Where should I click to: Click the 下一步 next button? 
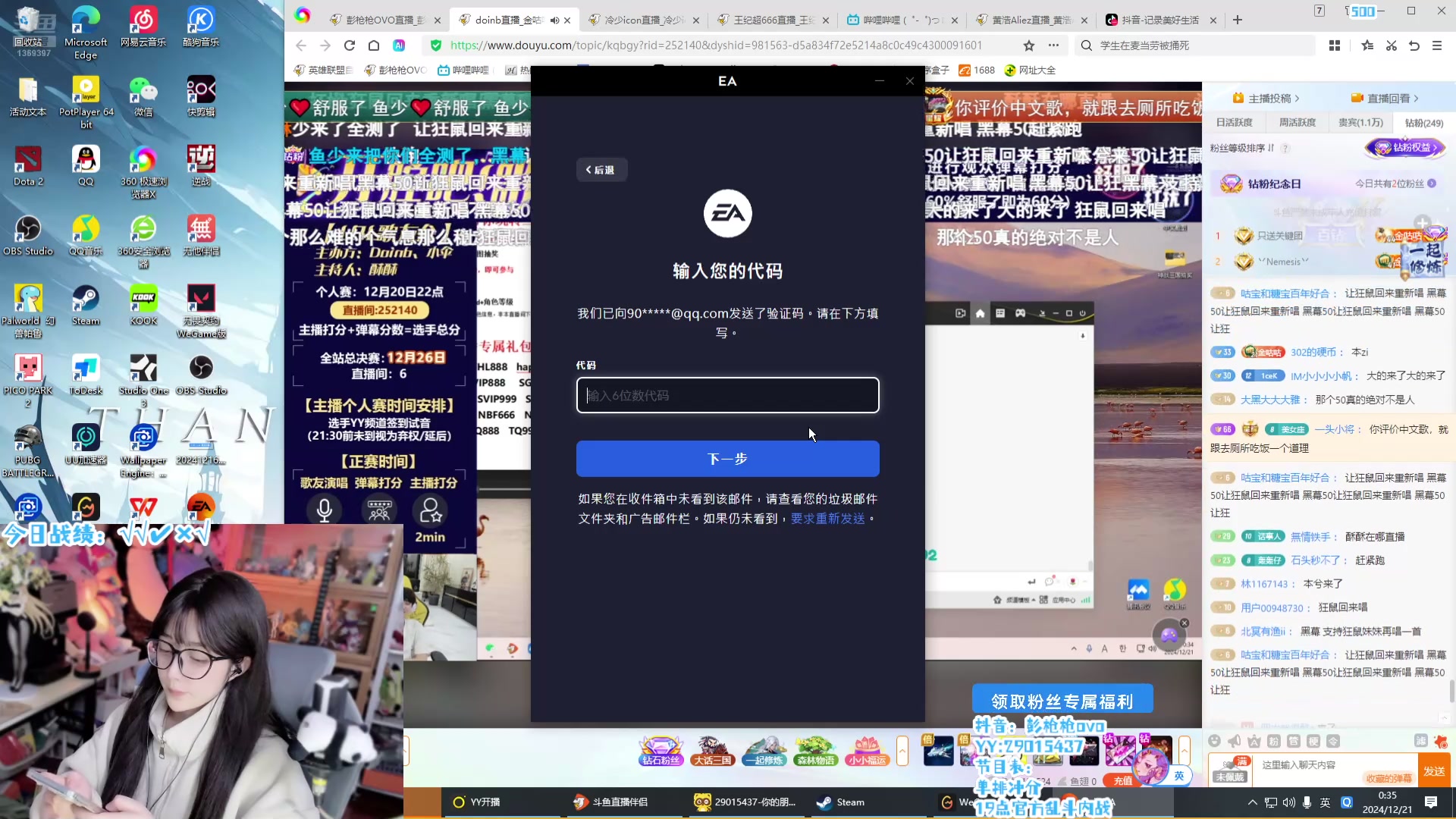point(728,459)
